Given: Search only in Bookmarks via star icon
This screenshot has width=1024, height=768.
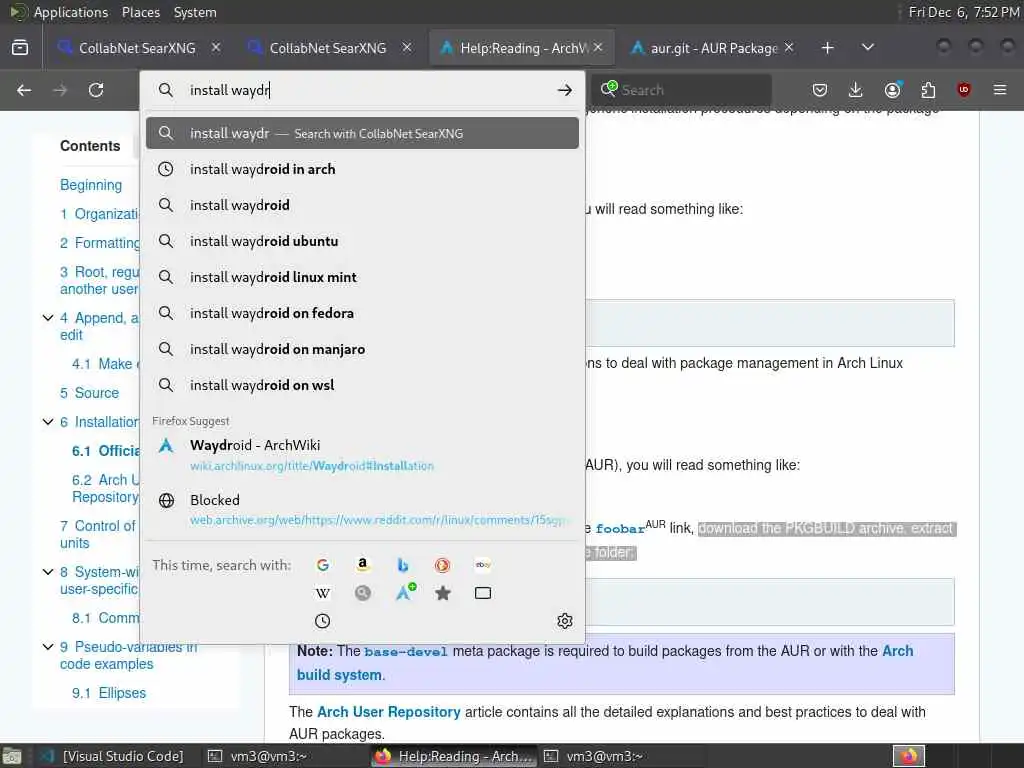Looking at the screenshot, I should (x=443, y=593).
